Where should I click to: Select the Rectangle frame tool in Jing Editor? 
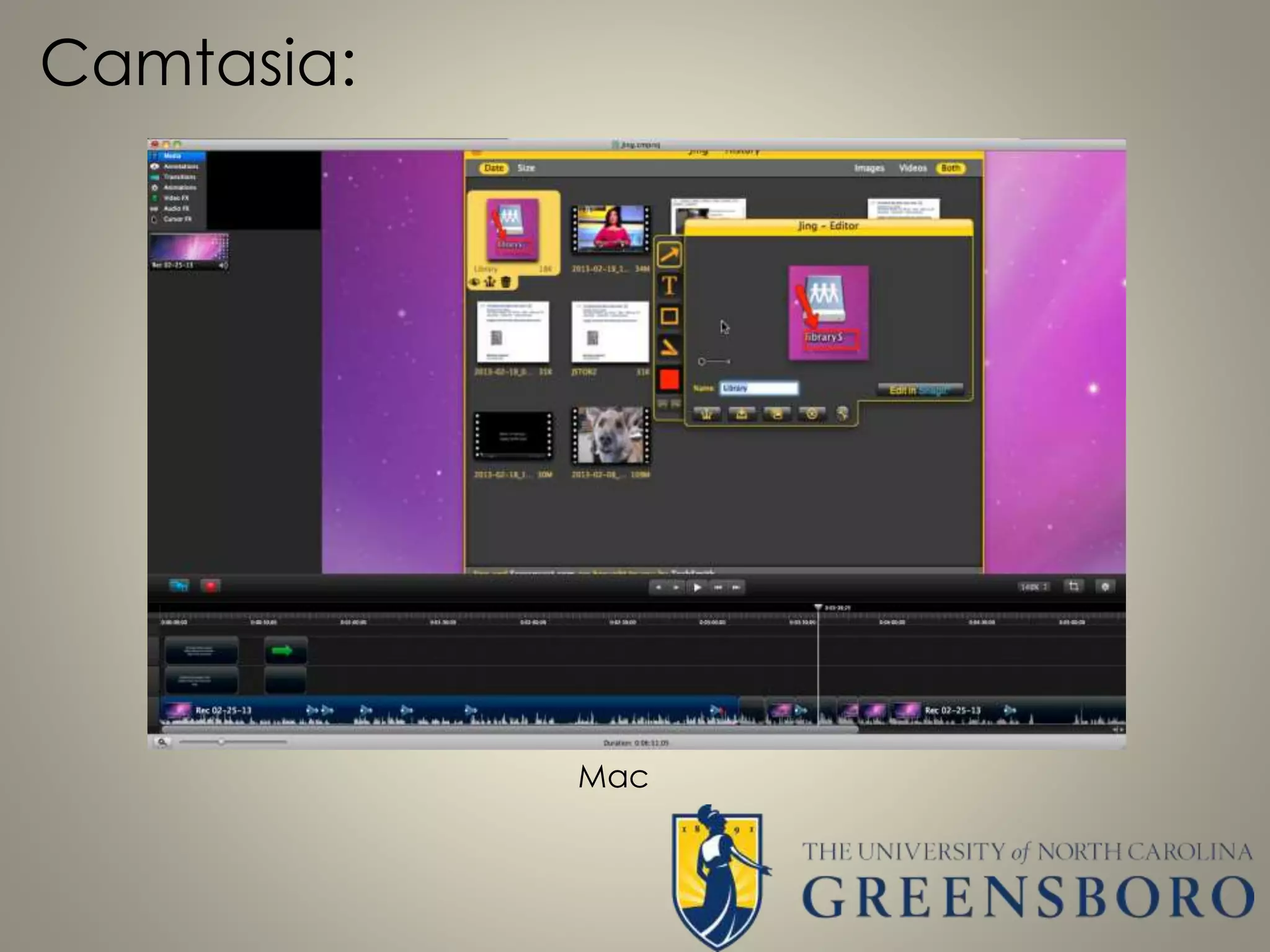(669, 317)
